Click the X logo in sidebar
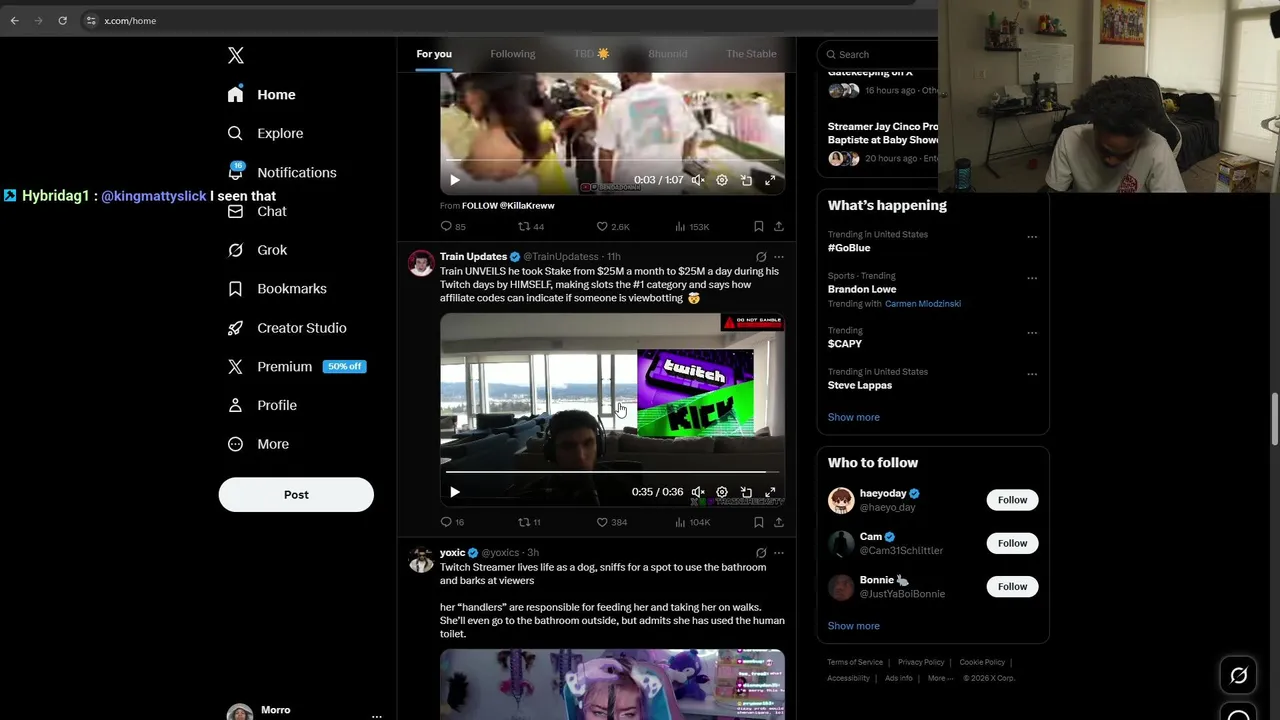Viewport: 1280px width, 720px height. [236, 55]
